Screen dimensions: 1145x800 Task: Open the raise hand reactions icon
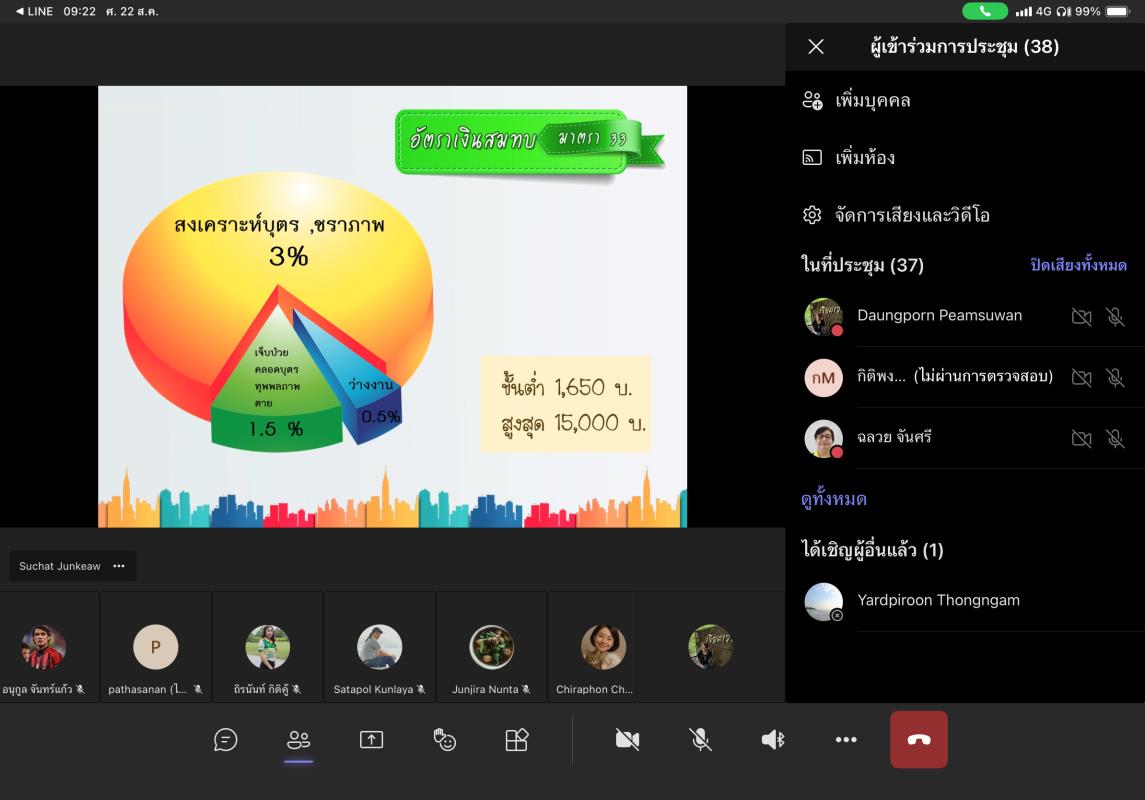(444, 740)
